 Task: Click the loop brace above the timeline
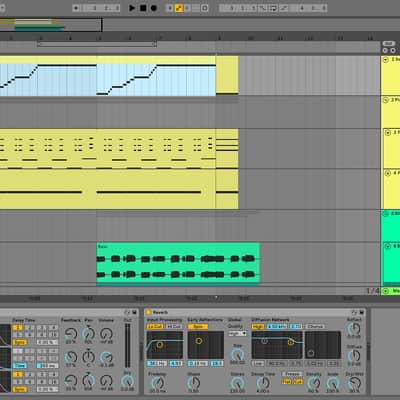(x=97, y=44)
